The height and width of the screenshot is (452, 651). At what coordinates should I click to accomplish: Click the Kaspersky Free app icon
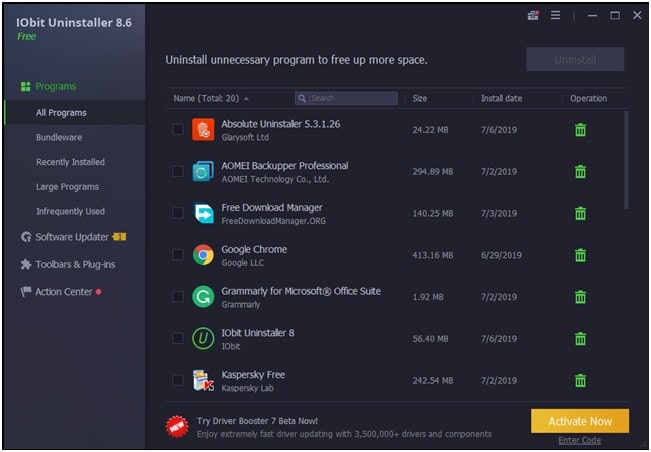coord(203,380)
